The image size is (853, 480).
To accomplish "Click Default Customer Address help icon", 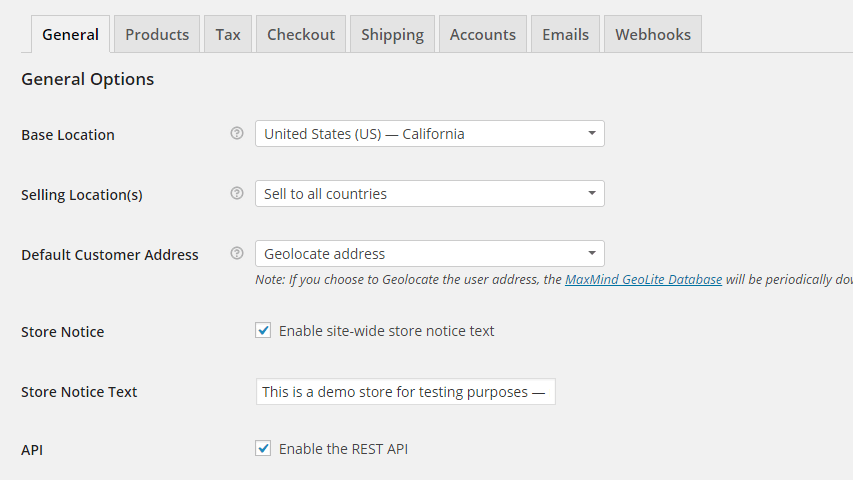I will click(237, 253).
